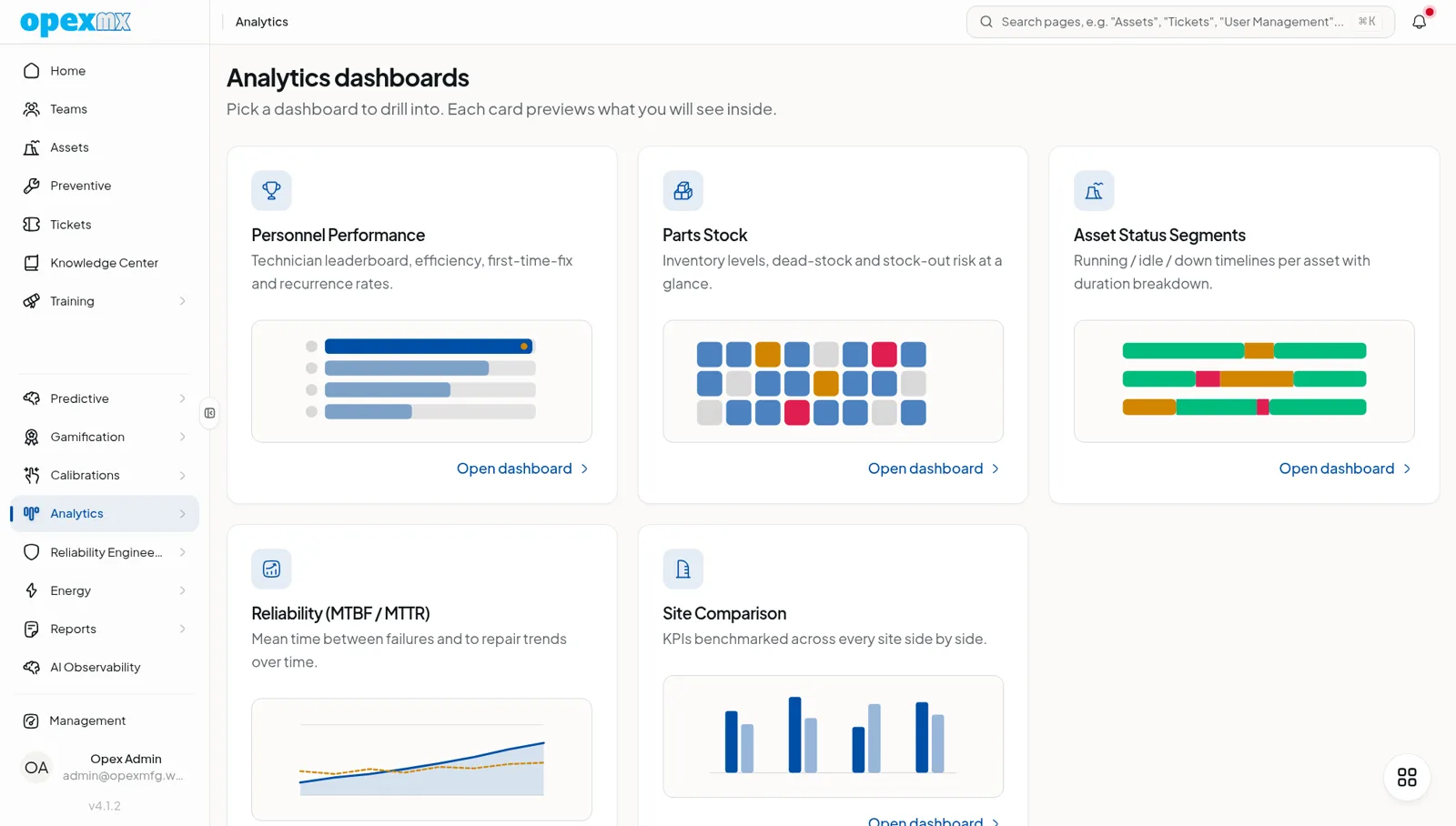
Task: Click the Site Comparison bar chart preview
Action: point(833,737)
